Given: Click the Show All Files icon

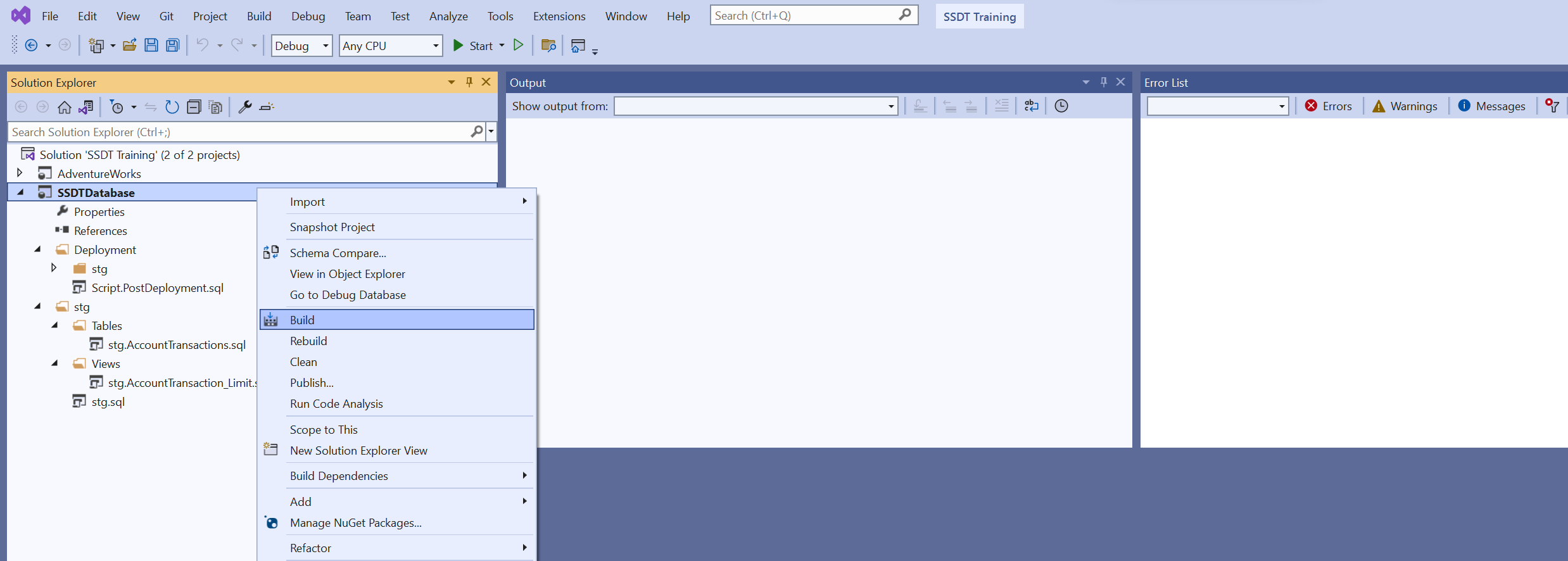Looking at the screenshot, I should tap(216, 107).
